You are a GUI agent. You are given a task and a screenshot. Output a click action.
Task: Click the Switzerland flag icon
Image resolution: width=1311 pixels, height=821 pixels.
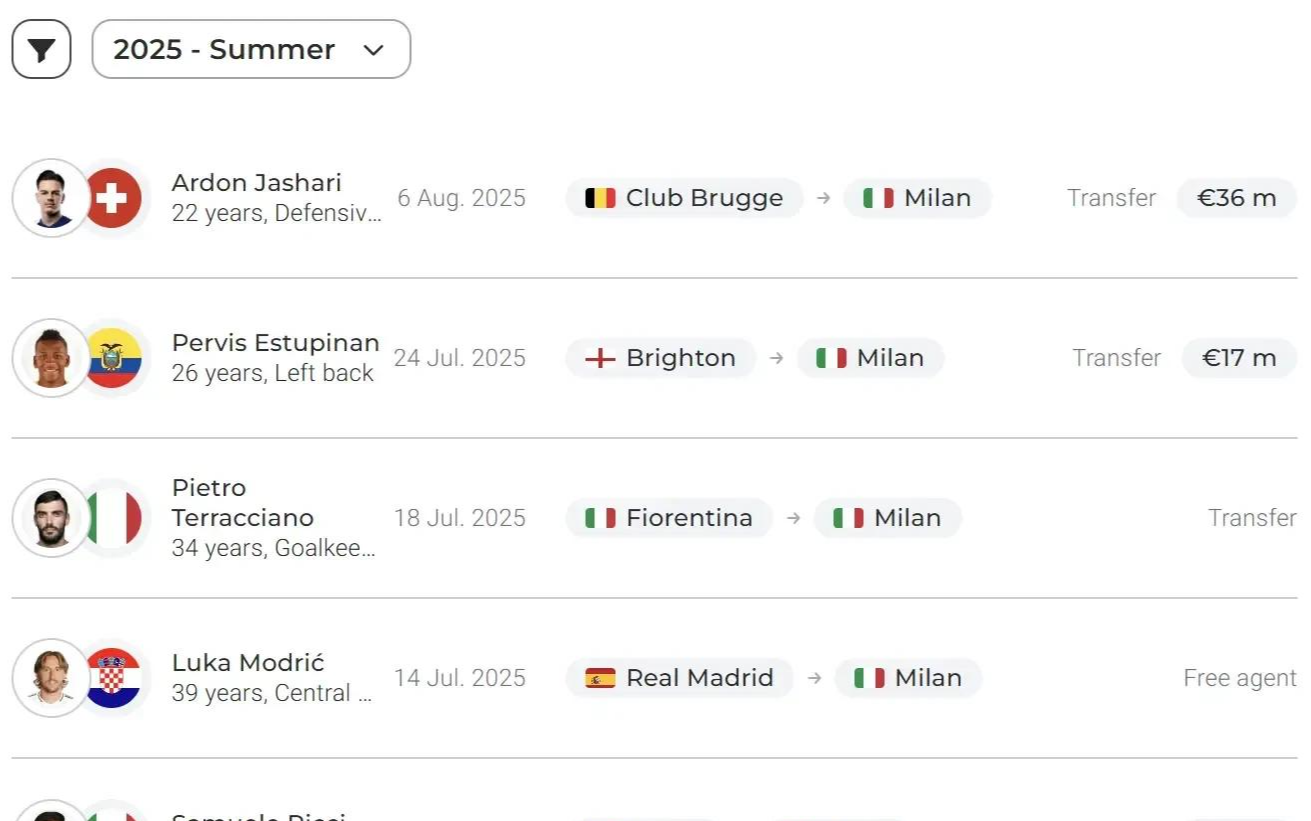pyautogui.click(x=111, y=198)
